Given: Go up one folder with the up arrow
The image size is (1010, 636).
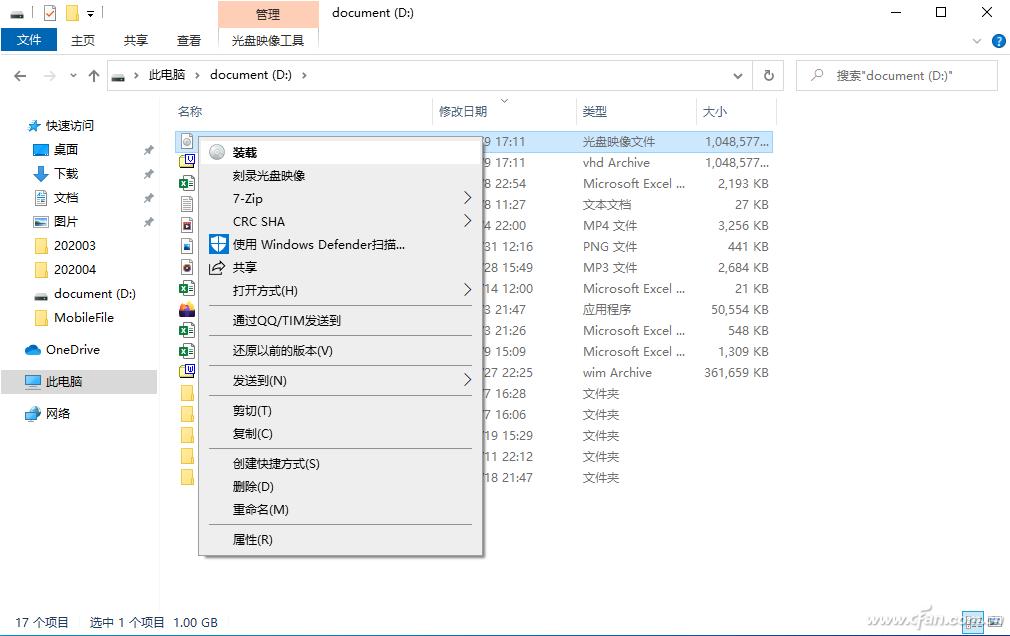Looking at the screenshot, I should [x=94, y=75].
